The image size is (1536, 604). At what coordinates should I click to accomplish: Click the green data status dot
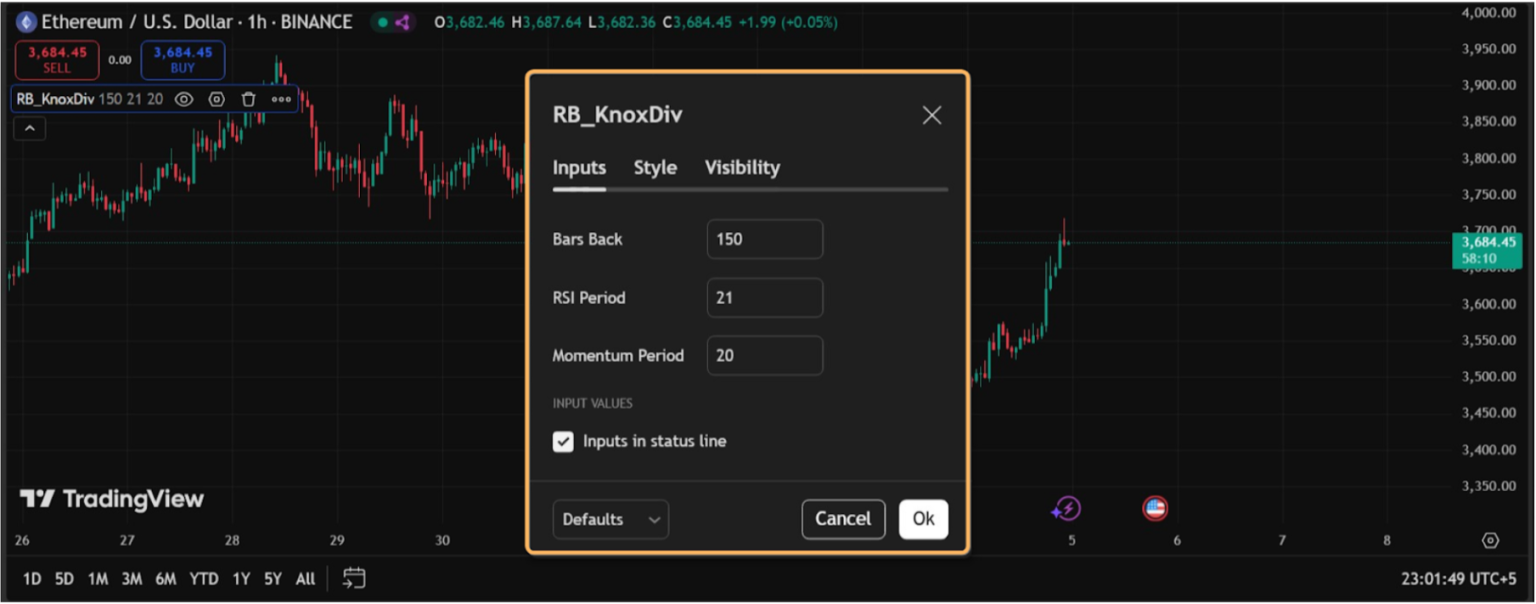[x=382, y=22]
